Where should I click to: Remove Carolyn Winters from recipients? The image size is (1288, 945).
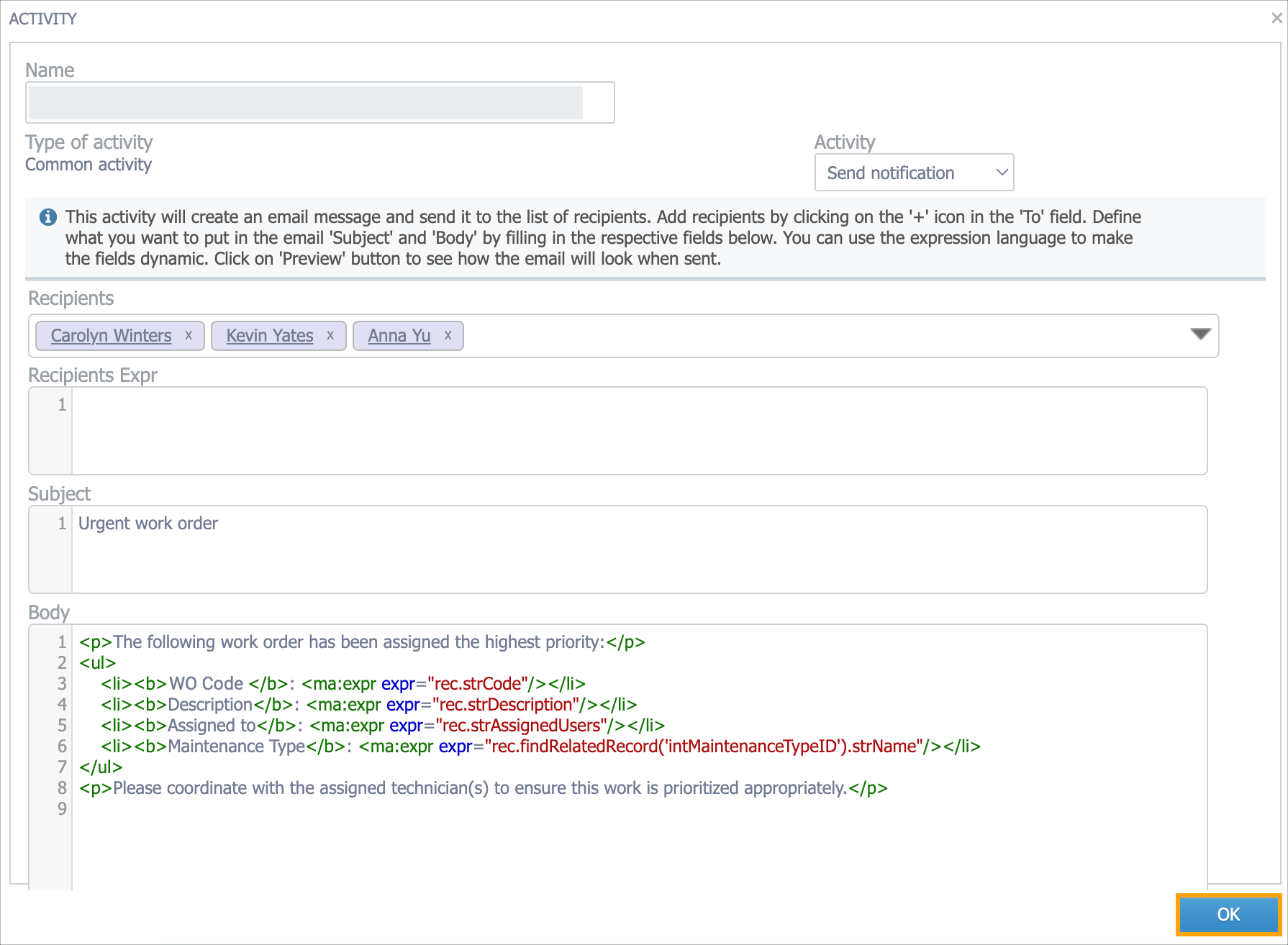pyautogui.click(x=189, y=335)
